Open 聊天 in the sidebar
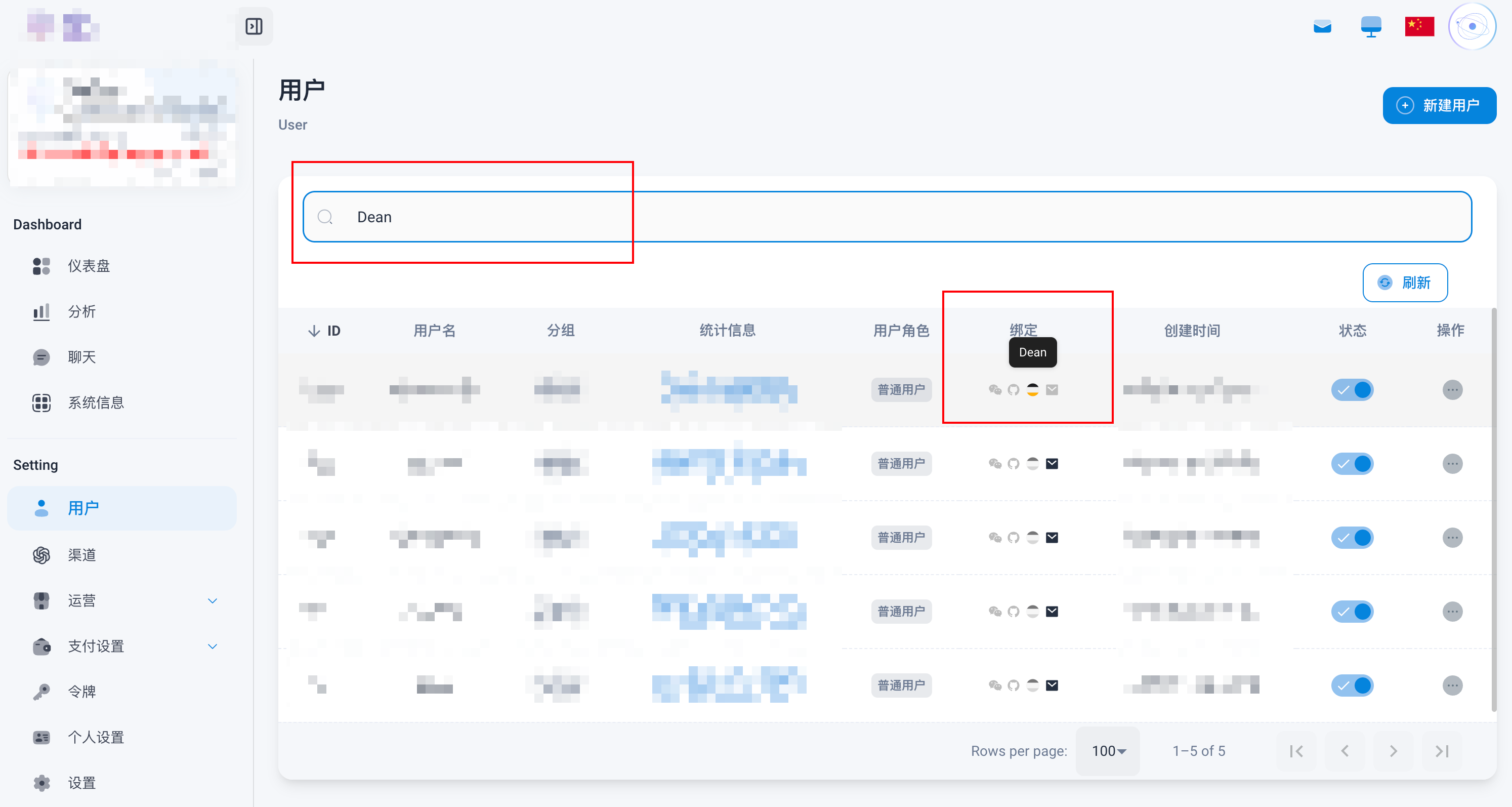 [122, 357]
